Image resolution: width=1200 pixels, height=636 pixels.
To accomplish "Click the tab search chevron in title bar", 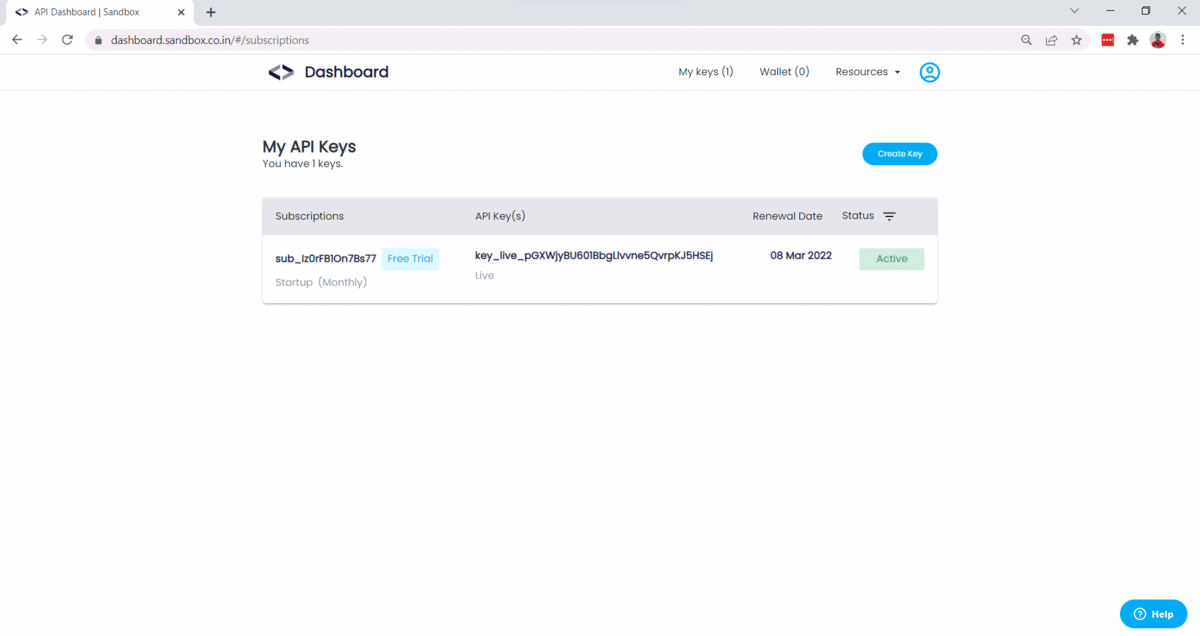I will pyautogui.click(x=1075, y=11).
